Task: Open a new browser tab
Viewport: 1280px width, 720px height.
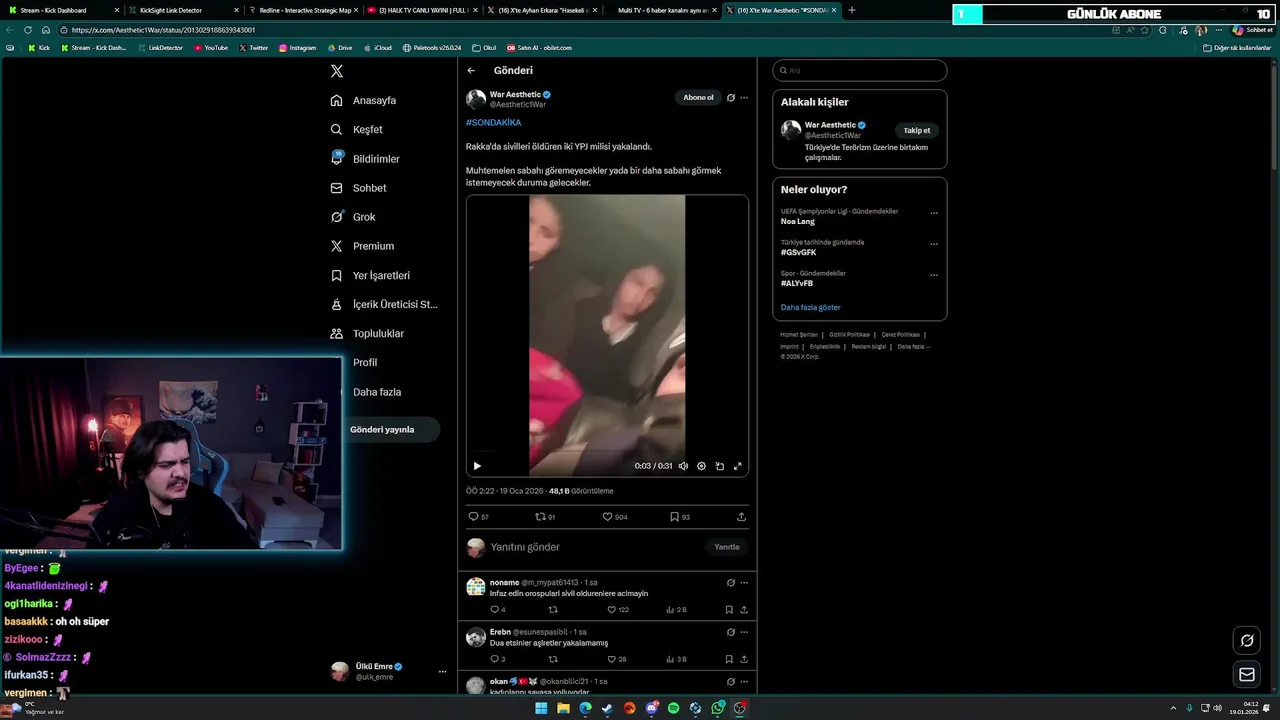Action: (852, 10)
